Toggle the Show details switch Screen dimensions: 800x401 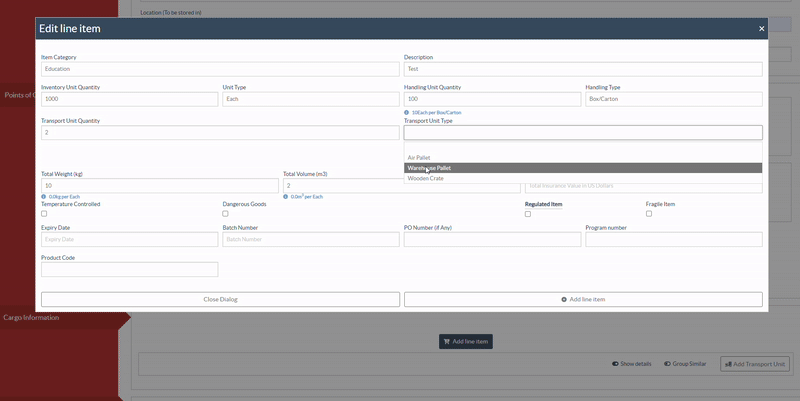[x=614, y=364]
